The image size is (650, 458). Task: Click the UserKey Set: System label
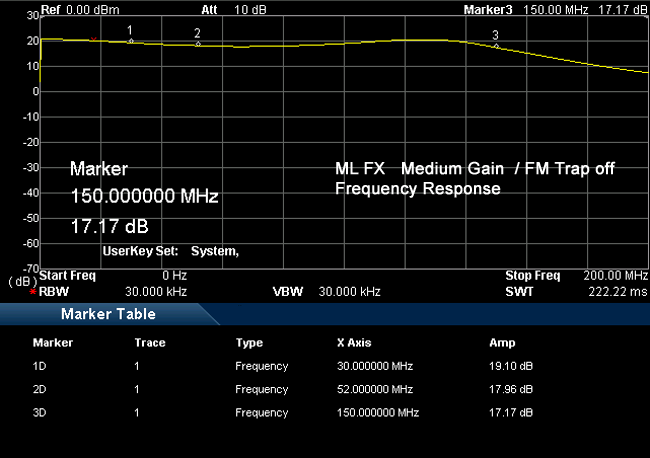pyautogui.click(x=170, y=251)
